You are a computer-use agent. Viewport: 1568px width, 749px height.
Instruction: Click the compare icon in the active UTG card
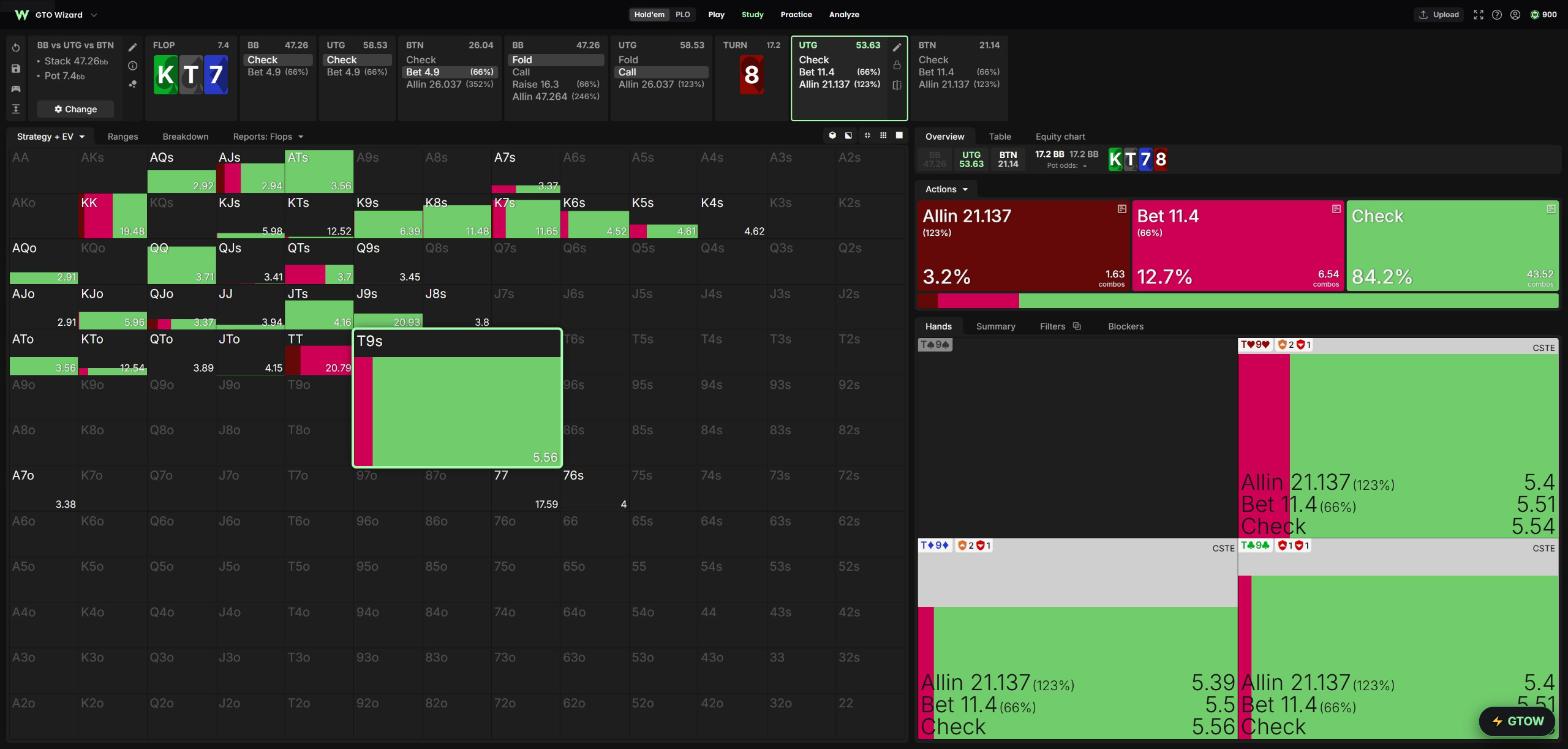click(x=897, y=85)
